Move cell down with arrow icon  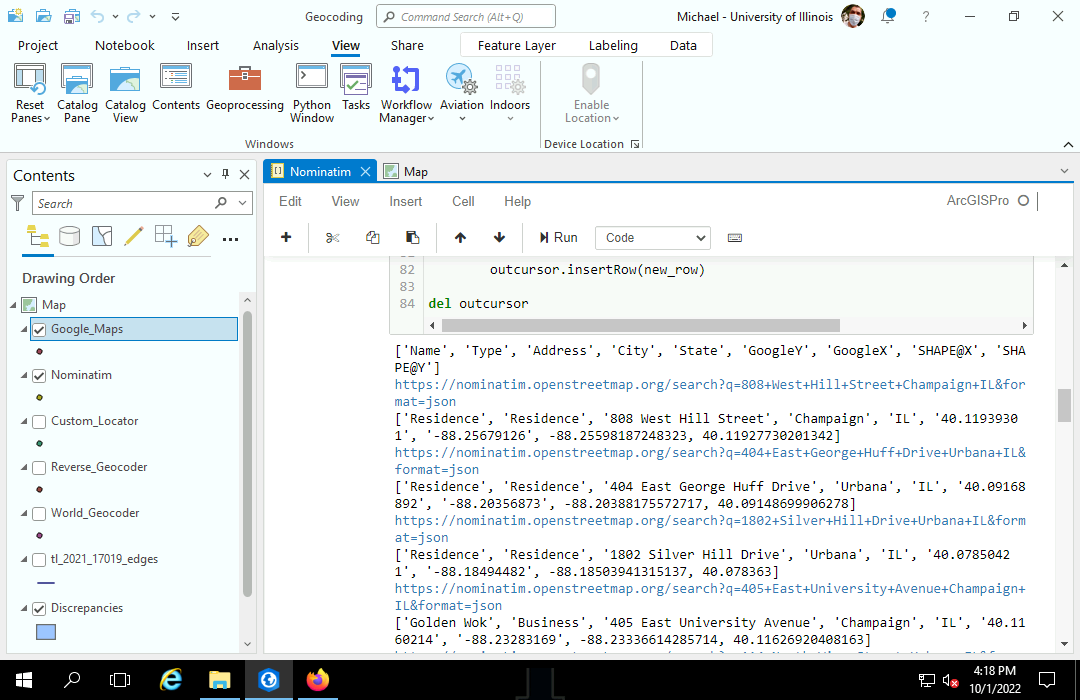coord(499,237)
